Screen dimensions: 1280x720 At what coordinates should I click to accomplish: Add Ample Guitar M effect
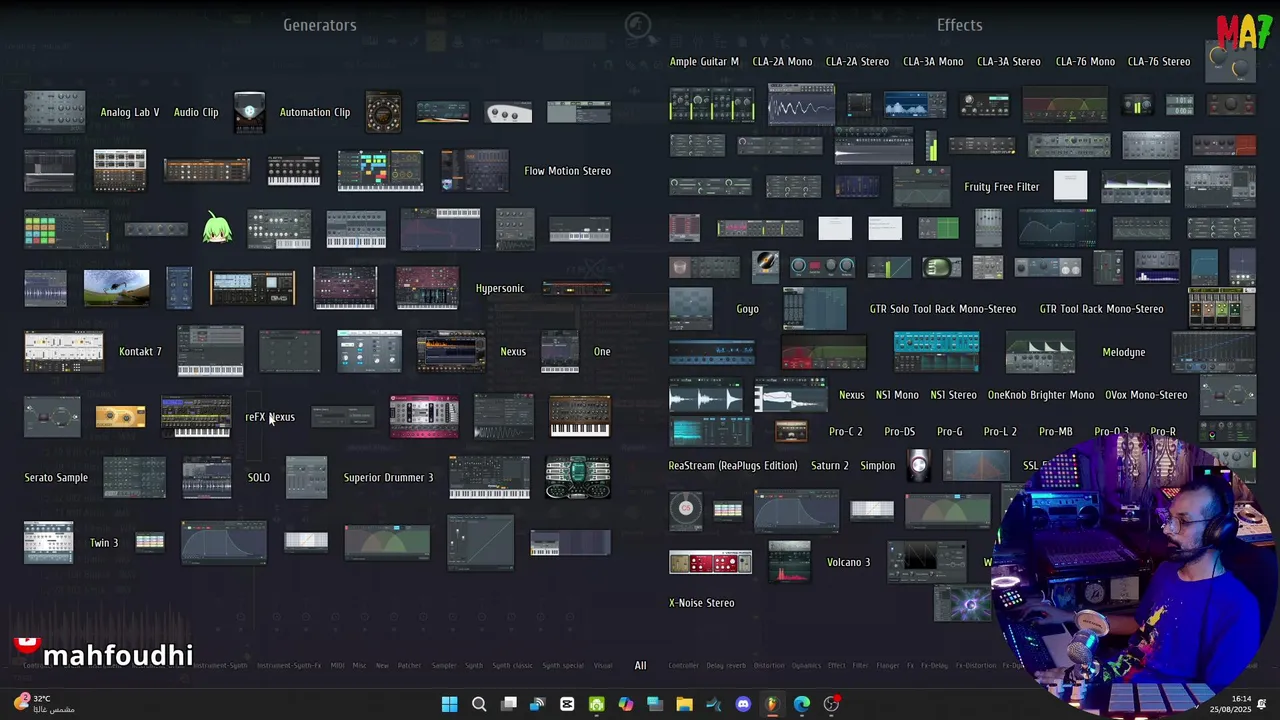[x=704, y=61]
